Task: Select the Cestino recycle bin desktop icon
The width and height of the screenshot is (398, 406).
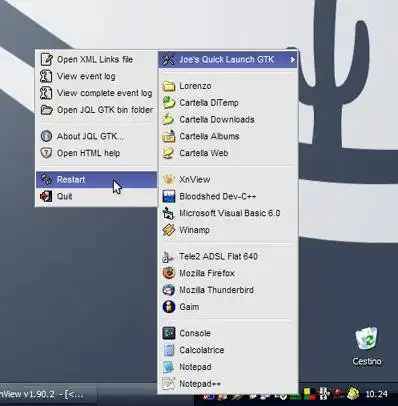Action: point(367,346)
